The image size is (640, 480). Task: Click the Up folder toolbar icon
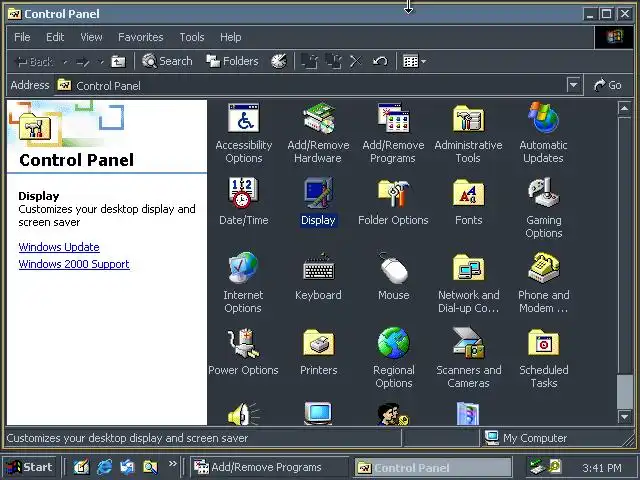[118, 61]
